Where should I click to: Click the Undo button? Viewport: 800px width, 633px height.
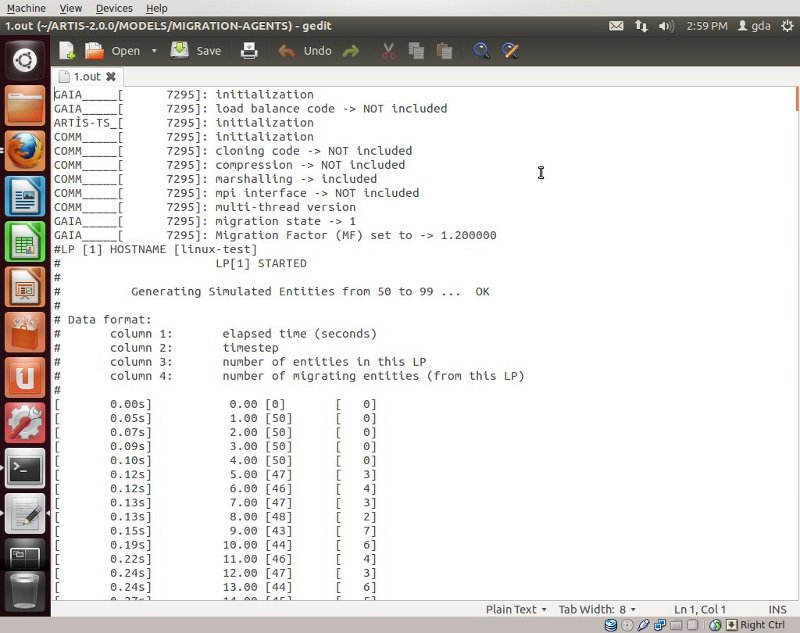pos(305,50)
